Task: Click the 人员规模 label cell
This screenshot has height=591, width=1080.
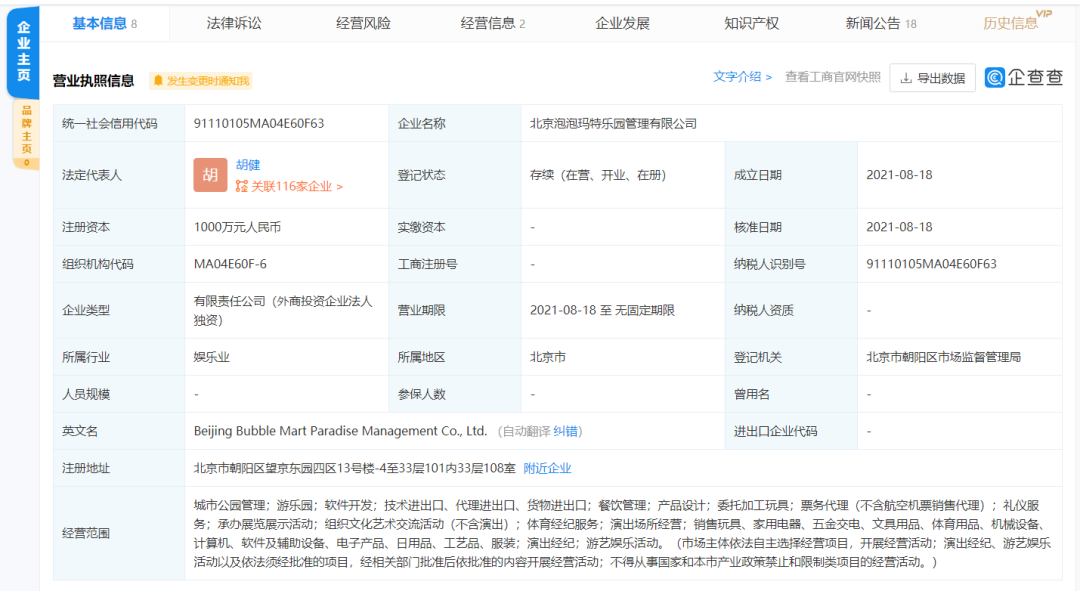Action: 118,394
